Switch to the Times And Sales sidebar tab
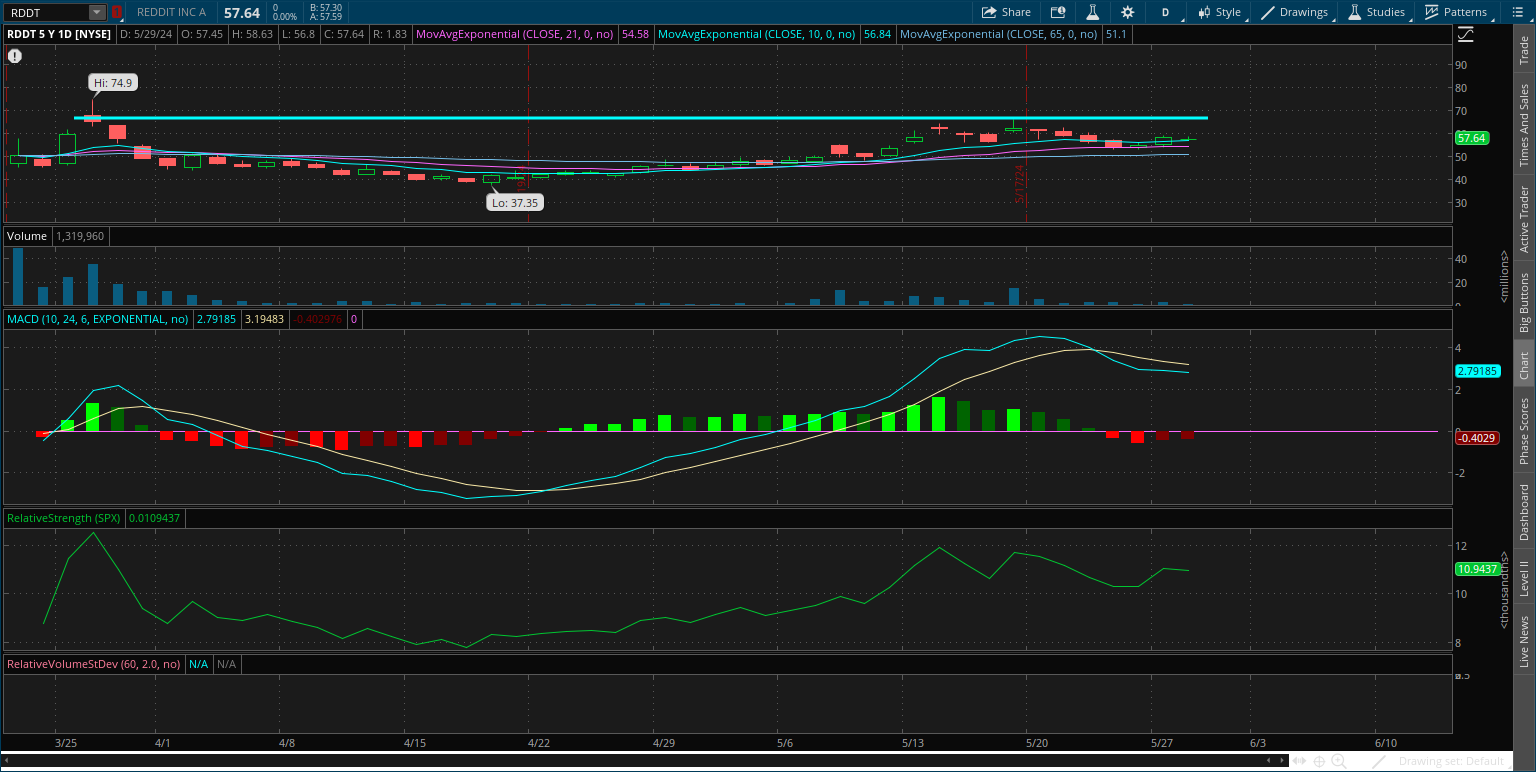Screen dimensions: 1536x772 click(x=1524, y=125)
